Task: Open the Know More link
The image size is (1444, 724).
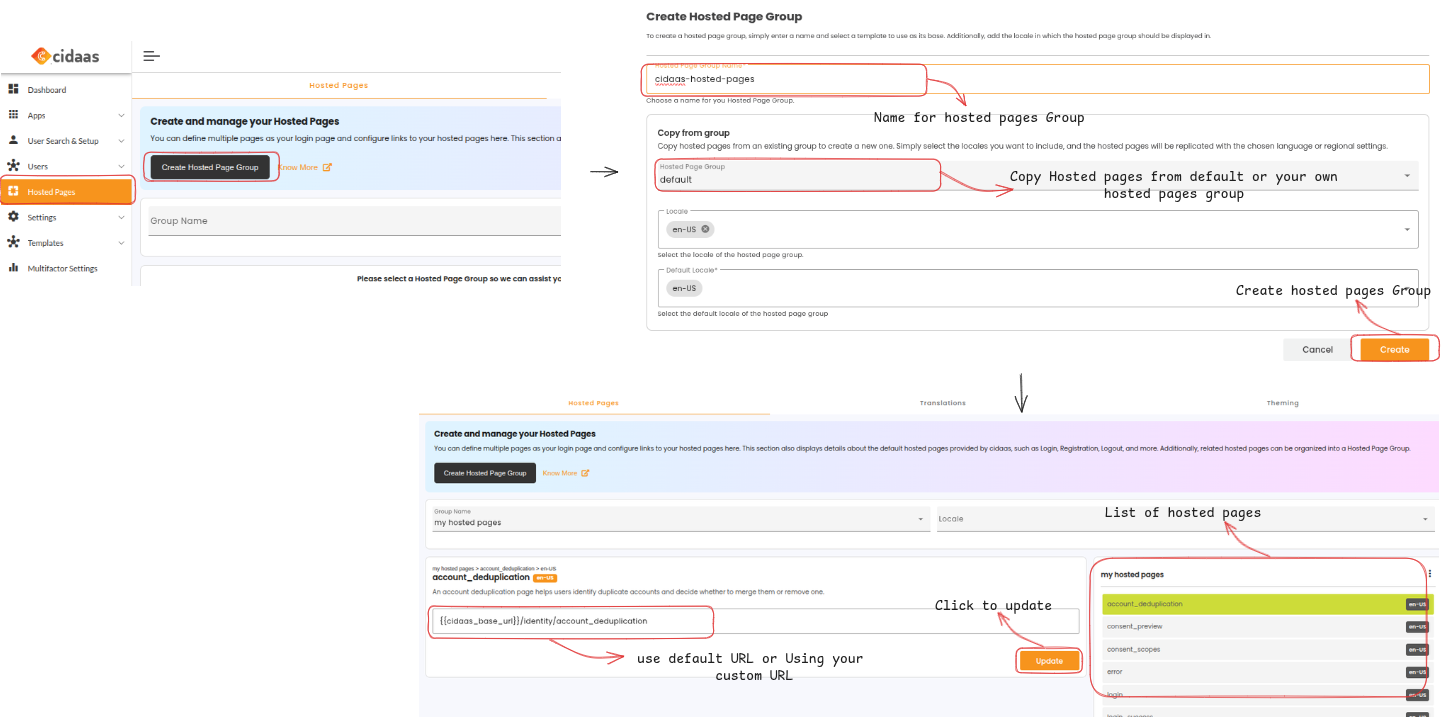Action: [301, 167]
